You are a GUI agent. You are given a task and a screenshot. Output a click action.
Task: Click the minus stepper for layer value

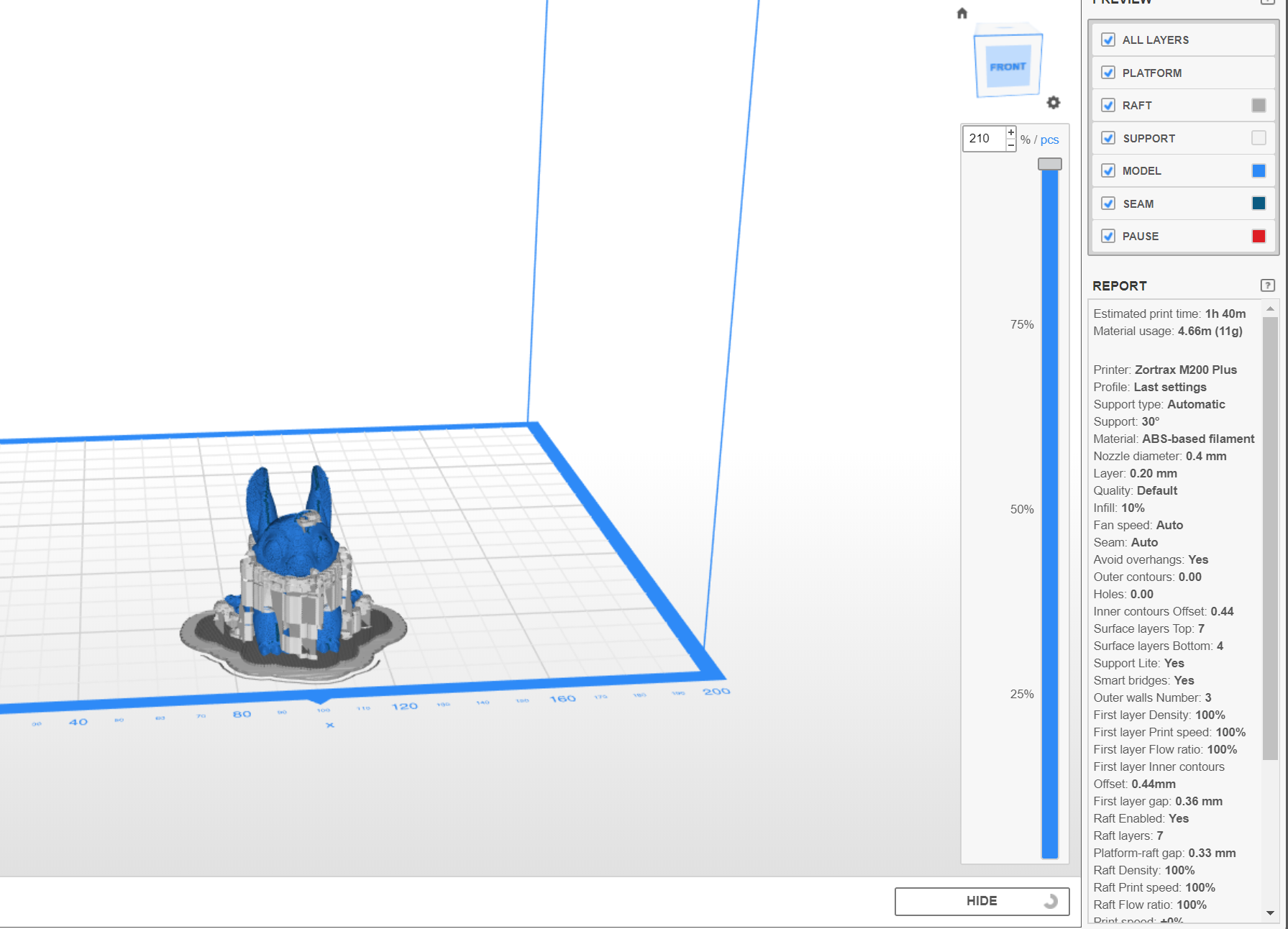click(x=1011, y=145)
